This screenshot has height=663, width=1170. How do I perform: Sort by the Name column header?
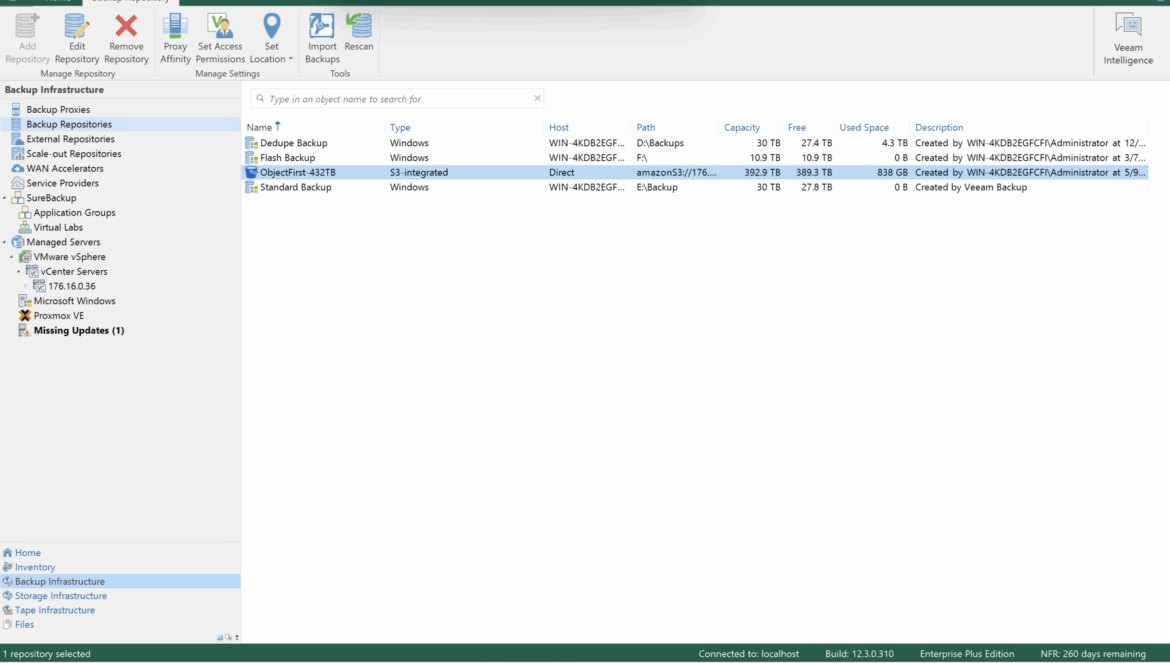pyautogui.click(x=260, y=128)
